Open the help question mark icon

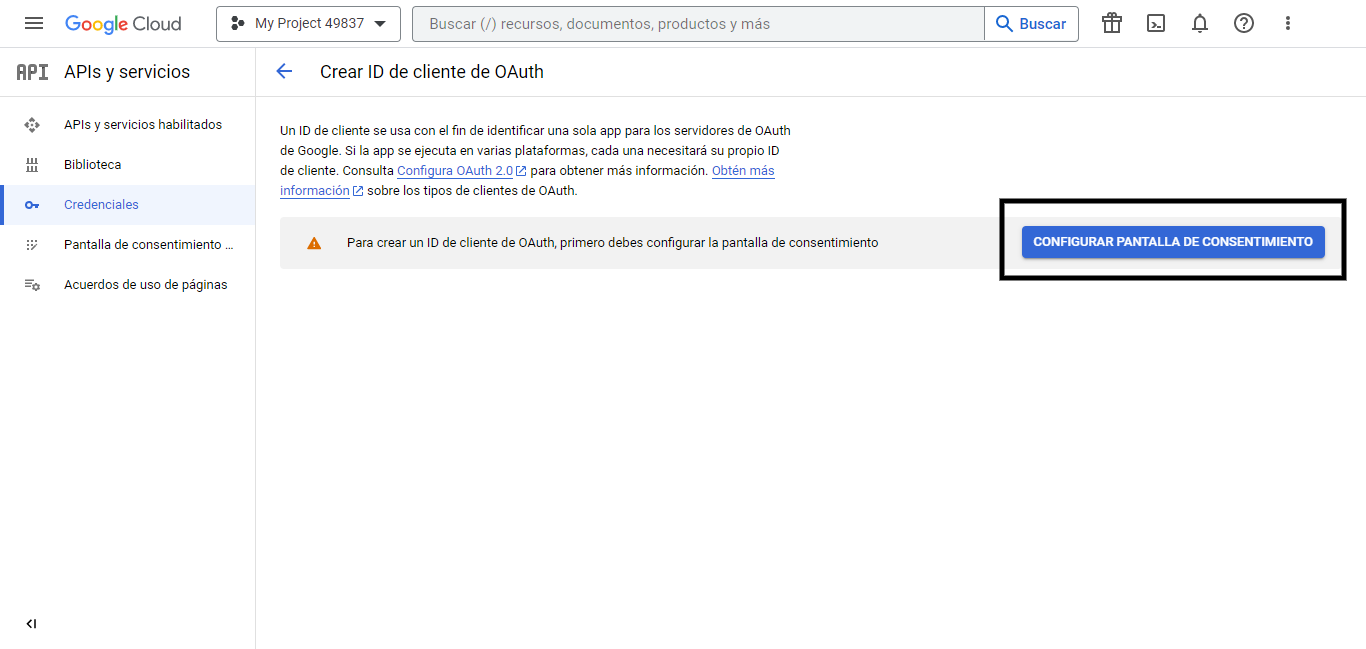(x=1244, y=23)
